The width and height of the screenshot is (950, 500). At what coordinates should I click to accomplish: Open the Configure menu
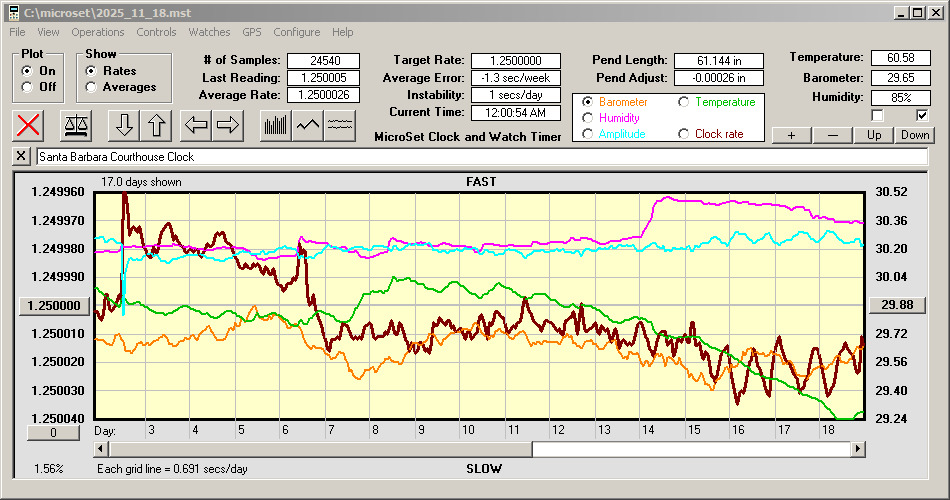pyautogui.click(x=297, y=32)
